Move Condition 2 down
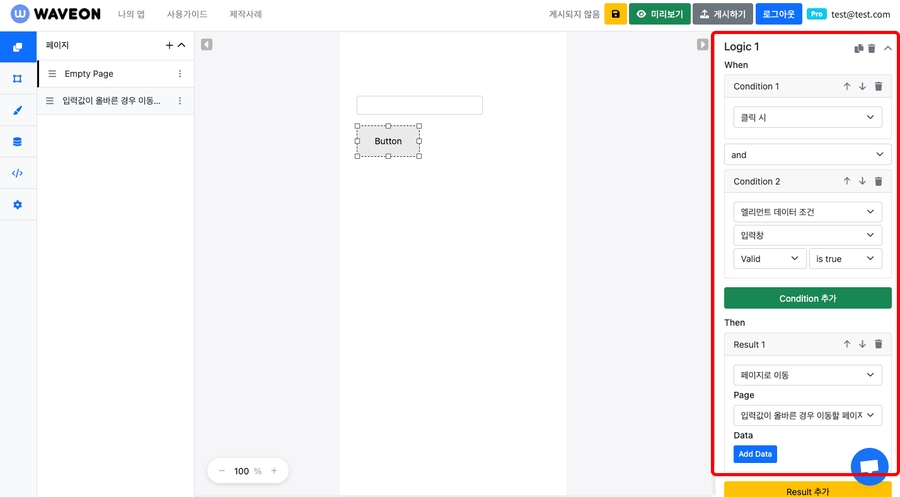Image resolution: width=900 pixels, height=497 pixels. pyautogui.click(x=862, y=181)
